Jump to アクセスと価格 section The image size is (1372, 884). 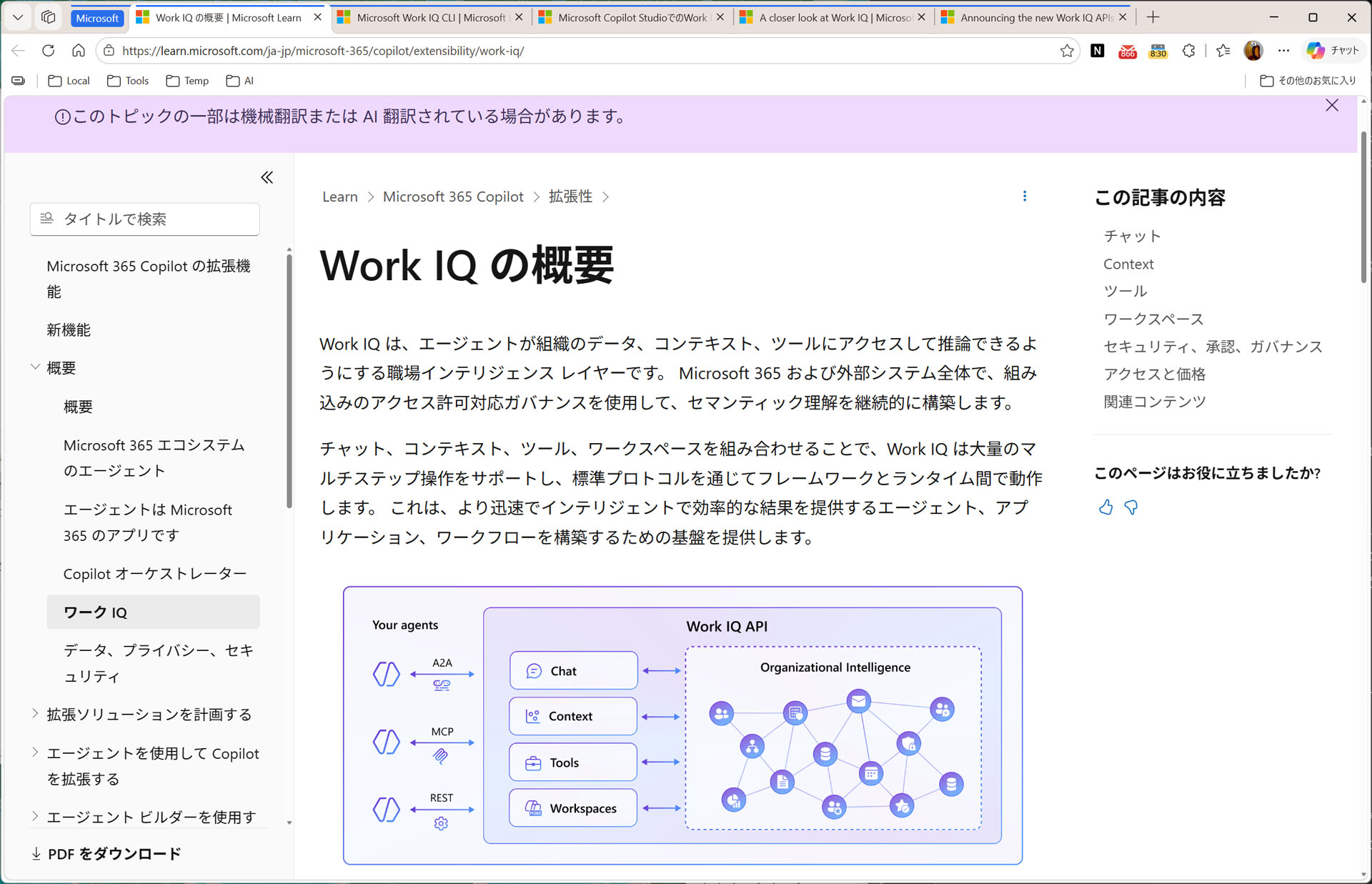(x=1155, y=374)
